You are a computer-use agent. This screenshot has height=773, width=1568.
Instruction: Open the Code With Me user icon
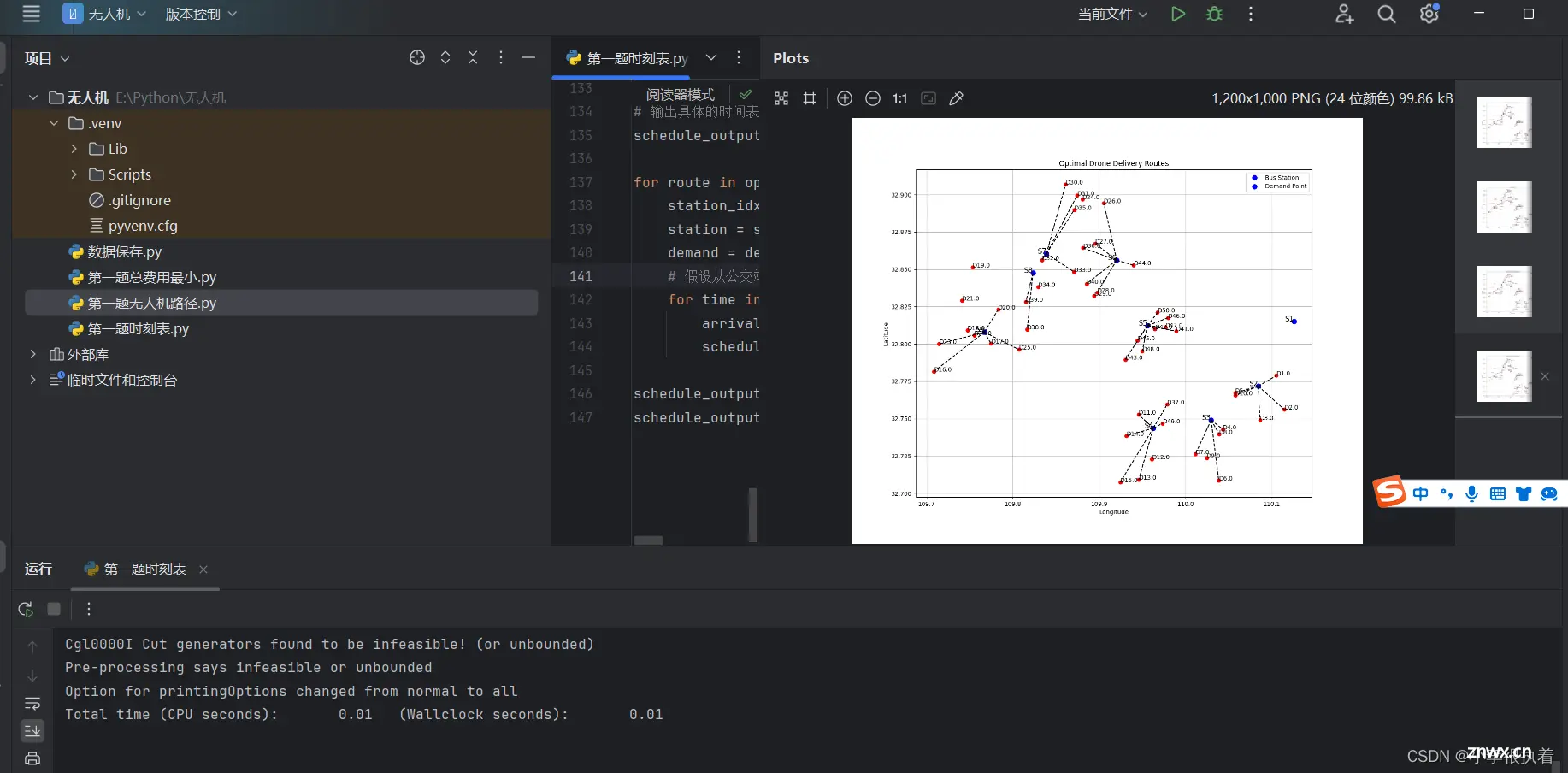[x=1345, y=14]
